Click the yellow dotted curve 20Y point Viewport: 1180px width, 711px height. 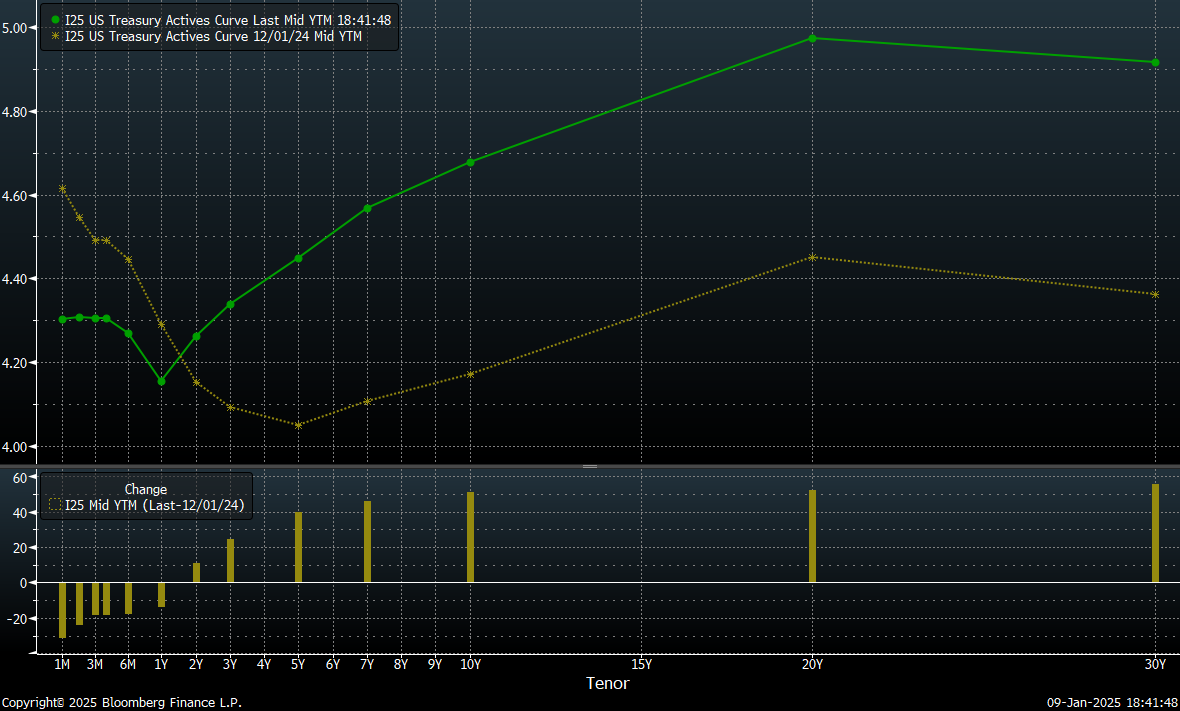click(812, 257)
